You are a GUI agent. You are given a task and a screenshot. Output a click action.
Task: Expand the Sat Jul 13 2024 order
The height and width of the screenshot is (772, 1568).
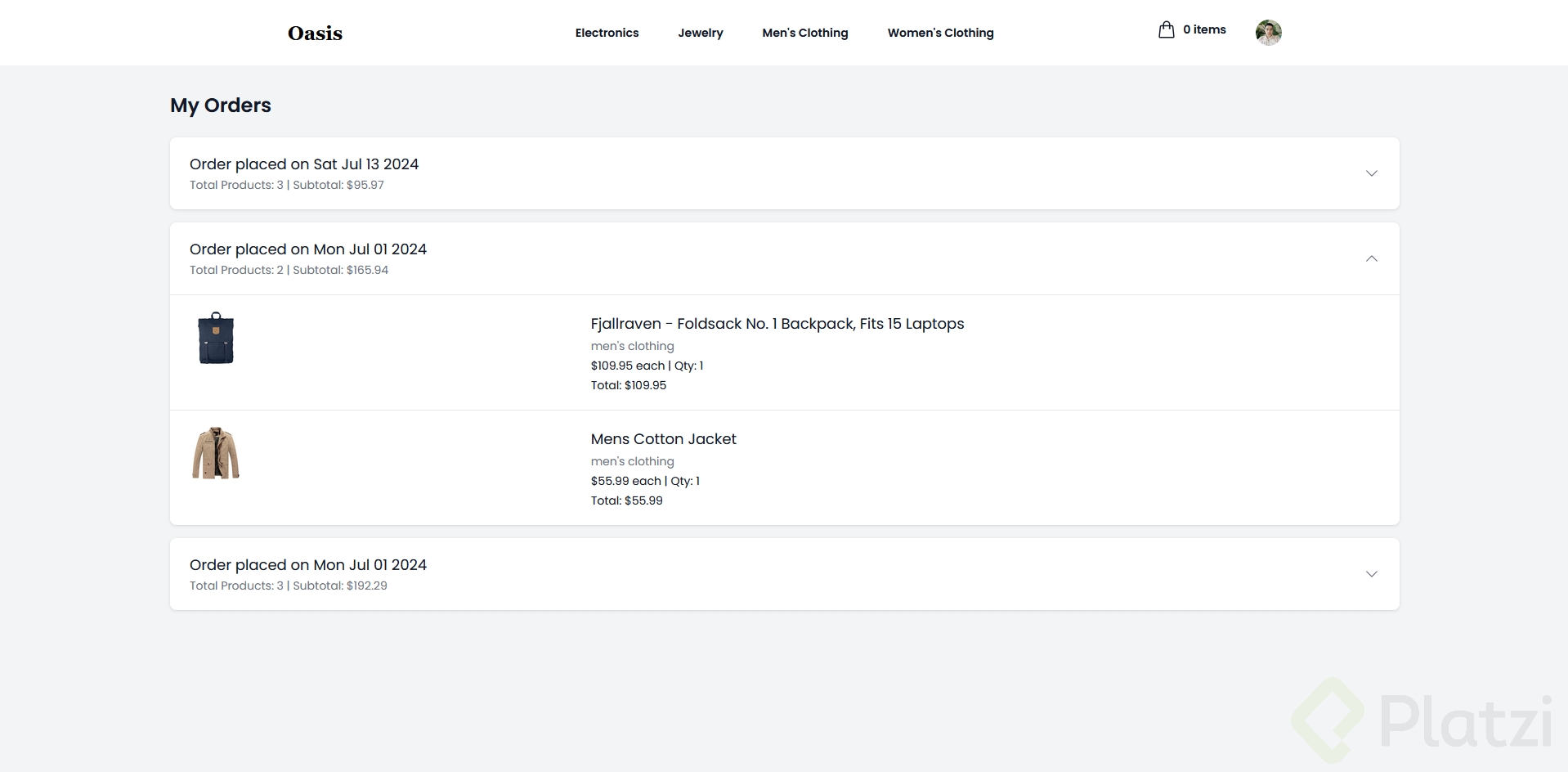pos(1371,173)
